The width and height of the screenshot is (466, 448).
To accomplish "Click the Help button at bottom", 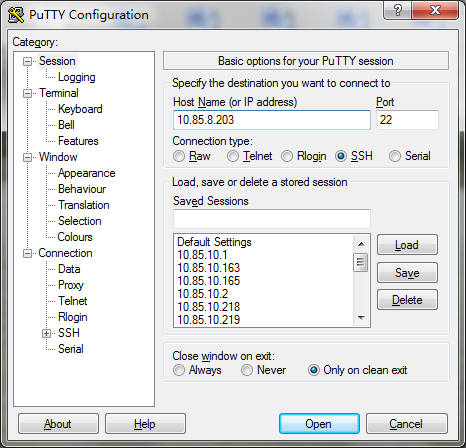I will pyautogui.click(x=145, y=424).
